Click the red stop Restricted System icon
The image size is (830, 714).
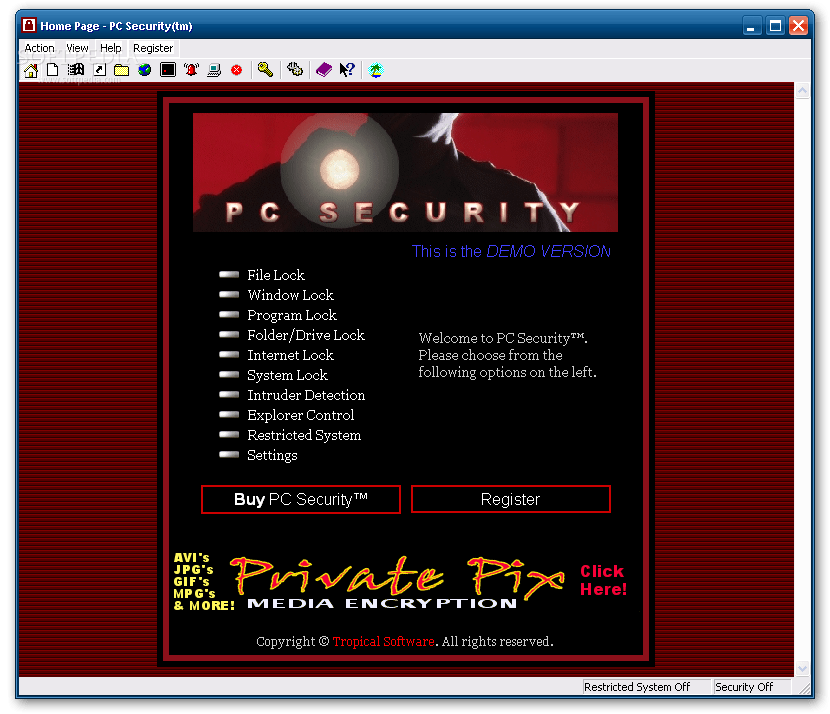(236, 69)
